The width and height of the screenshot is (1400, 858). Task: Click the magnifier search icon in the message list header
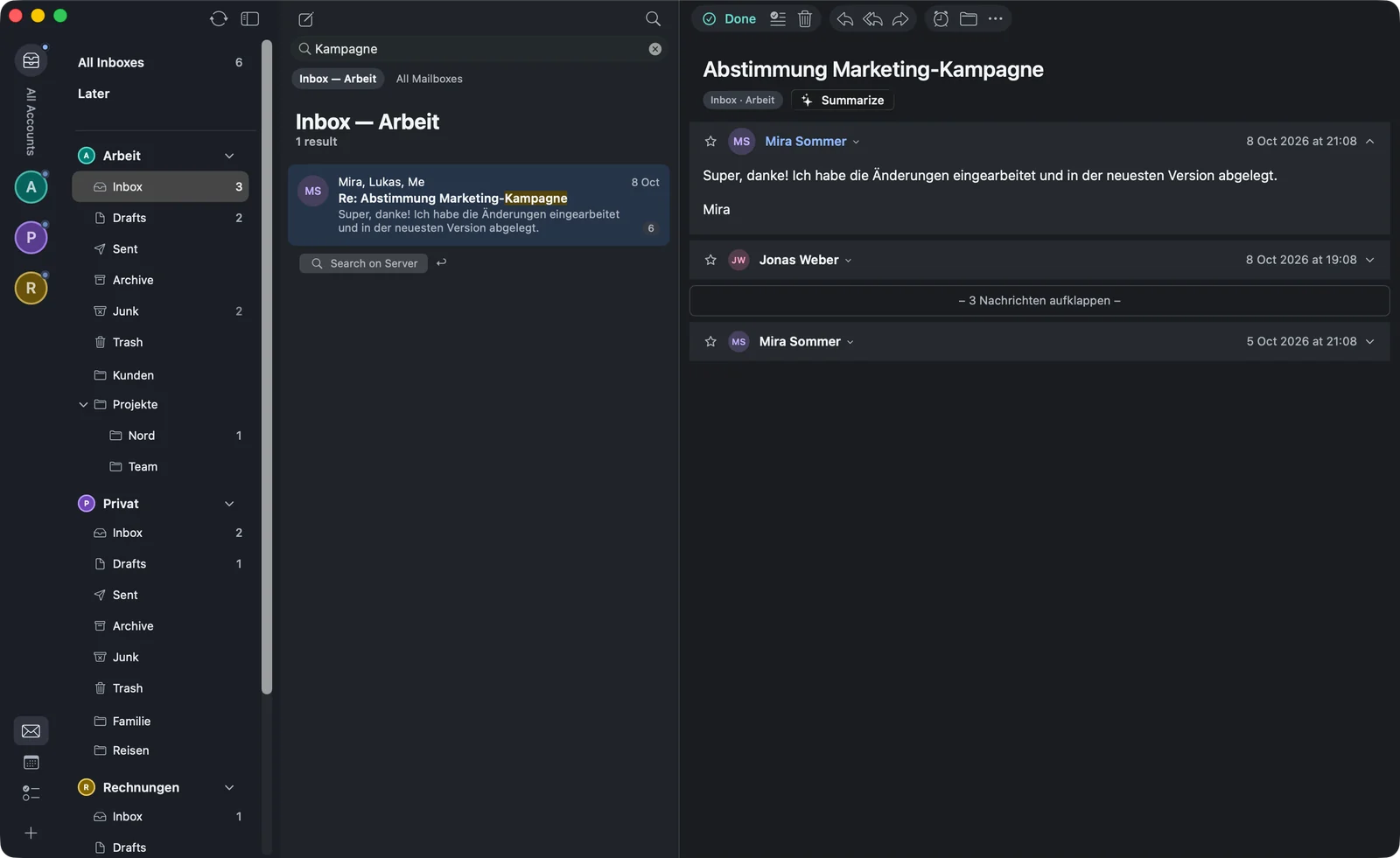coord(653,18)
